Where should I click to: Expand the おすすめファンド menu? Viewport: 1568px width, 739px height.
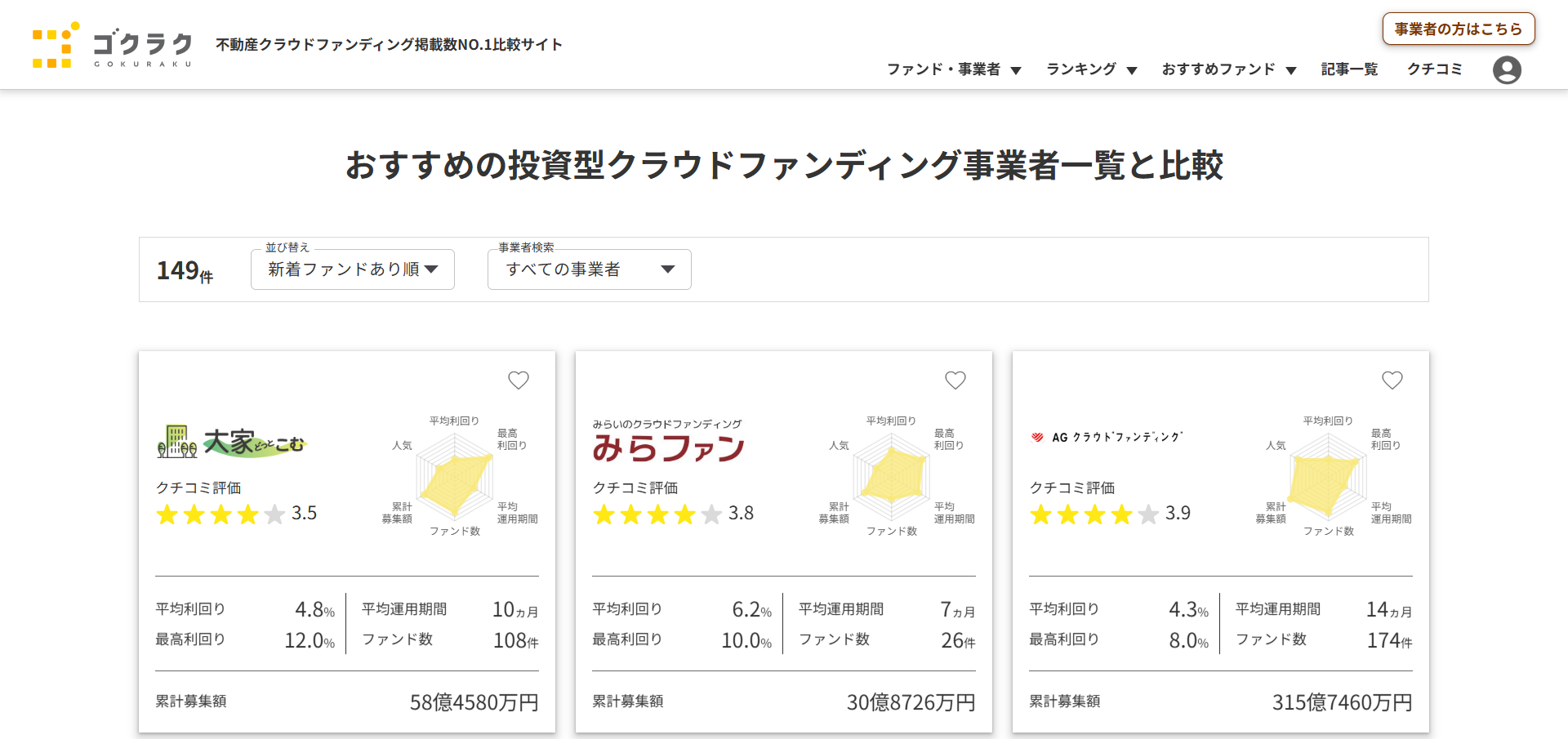point(1228,69)
